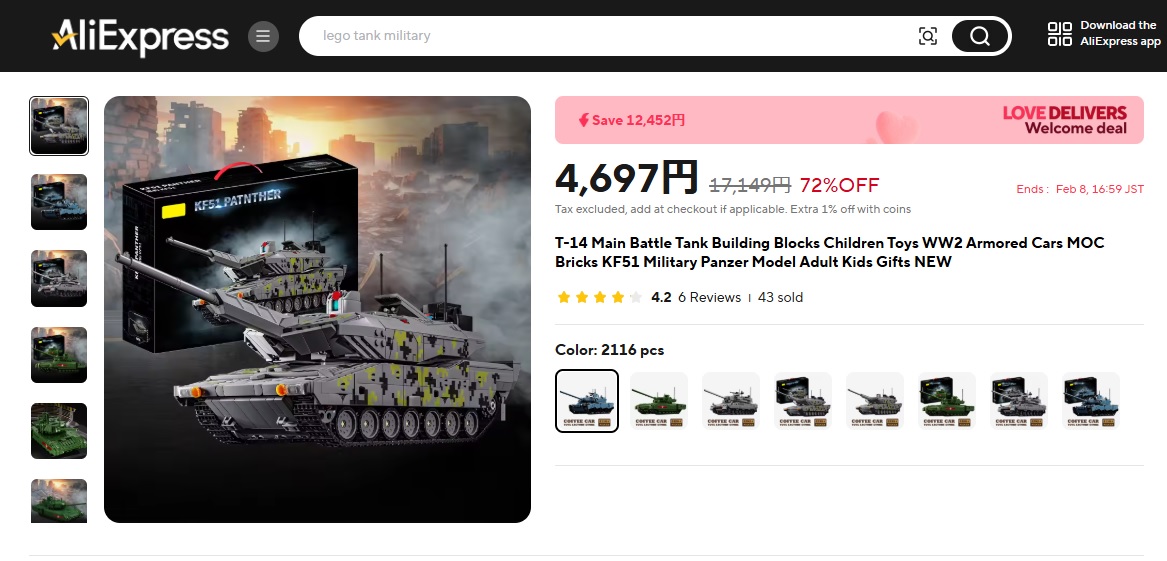Screen dimensions: 1167x561
Task: Choose the last blue boxed tank option
Action: pos(1091,401)
